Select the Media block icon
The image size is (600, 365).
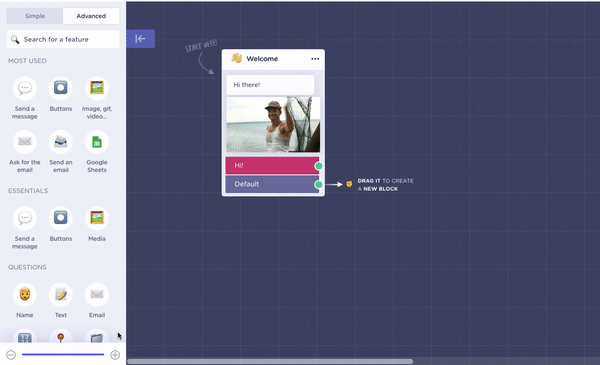[x=97, y=218]
